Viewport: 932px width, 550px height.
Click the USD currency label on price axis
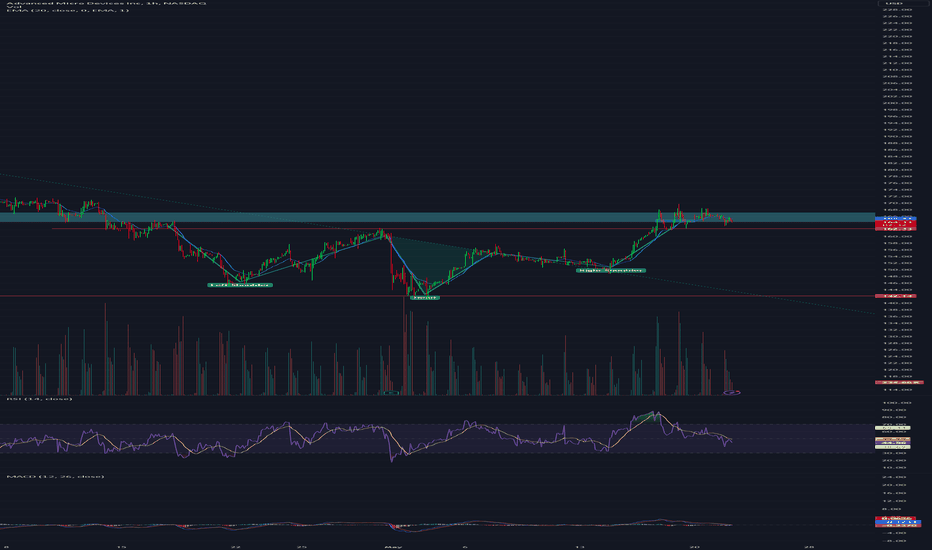pyautogui.click(x=894, y=4)
